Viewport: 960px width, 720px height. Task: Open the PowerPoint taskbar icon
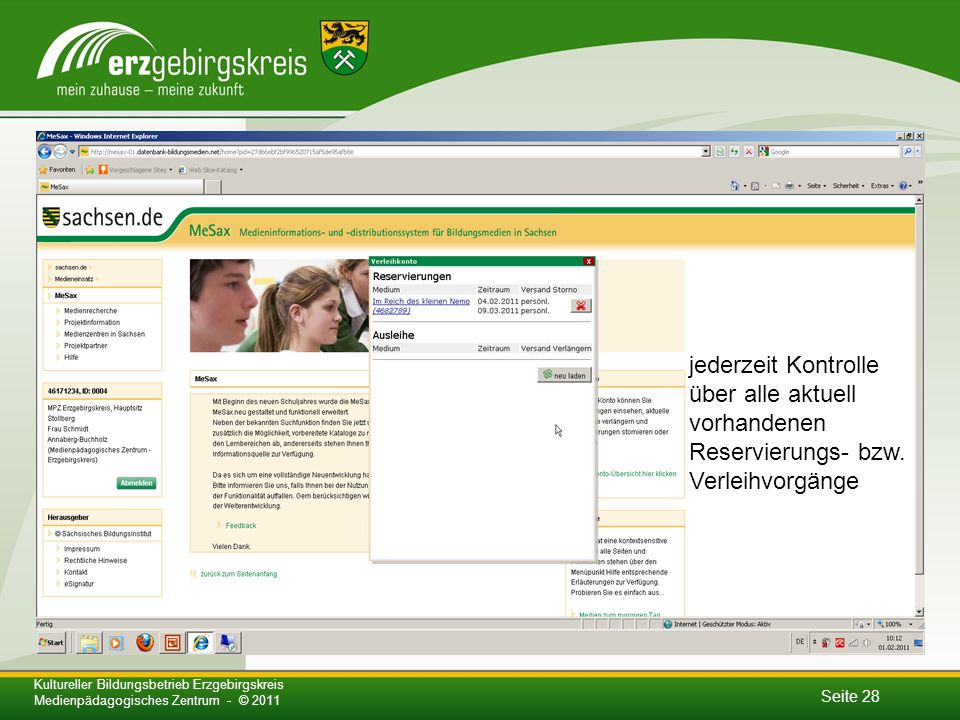tap(173, 643)
